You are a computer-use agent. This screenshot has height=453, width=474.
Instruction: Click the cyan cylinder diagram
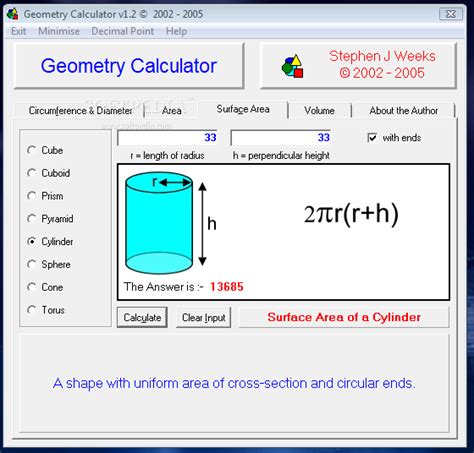tap(159, 223)
